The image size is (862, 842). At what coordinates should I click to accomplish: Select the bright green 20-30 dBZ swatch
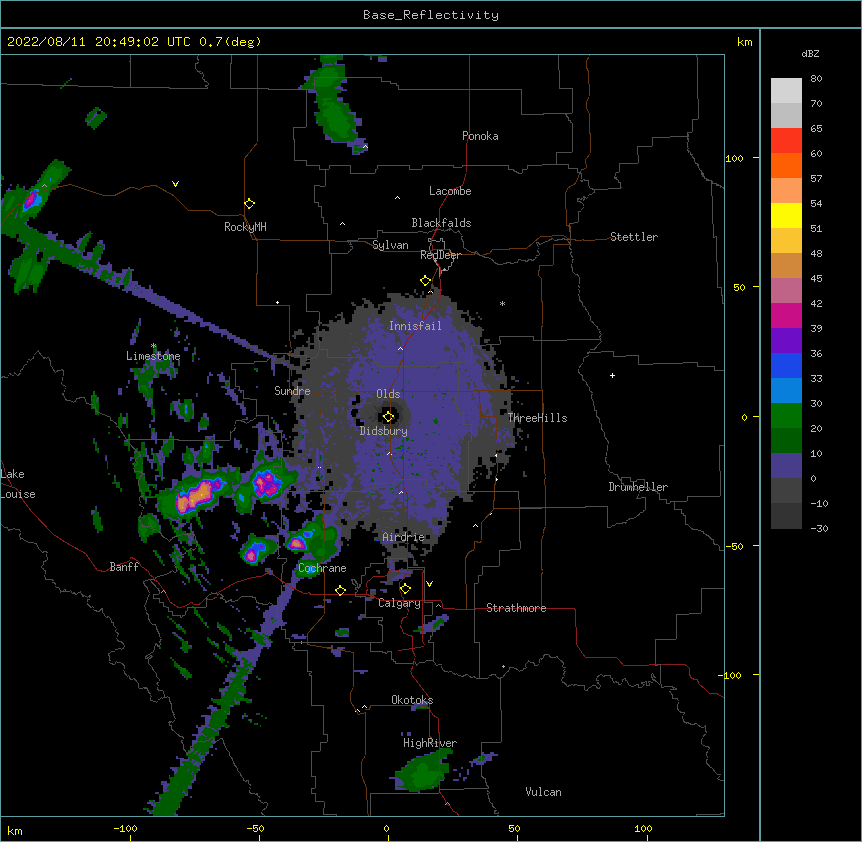pyautogui.click(x=786, y=416)
